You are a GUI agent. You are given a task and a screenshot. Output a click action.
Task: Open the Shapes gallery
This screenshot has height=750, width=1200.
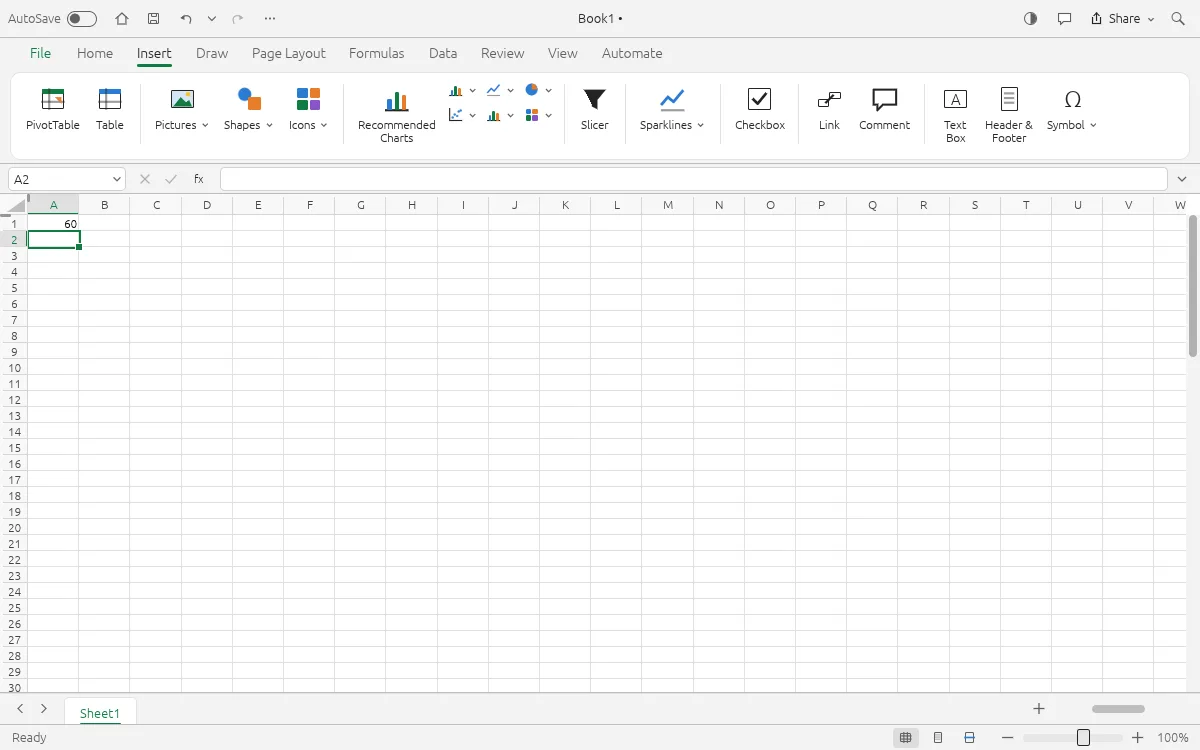pyautogui.click(x=248, y=110)
